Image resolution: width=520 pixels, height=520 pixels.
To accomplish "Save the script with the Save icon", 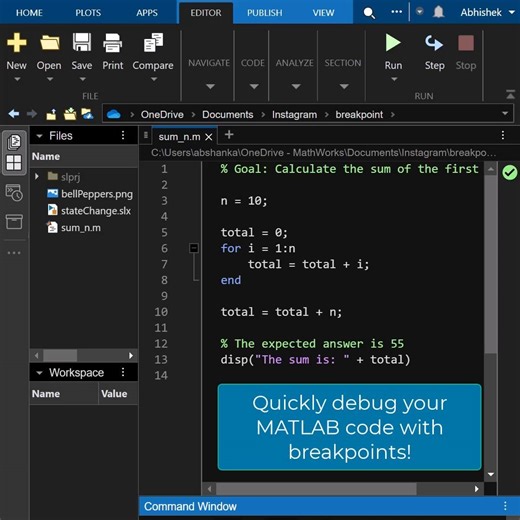I will (82, 42).
